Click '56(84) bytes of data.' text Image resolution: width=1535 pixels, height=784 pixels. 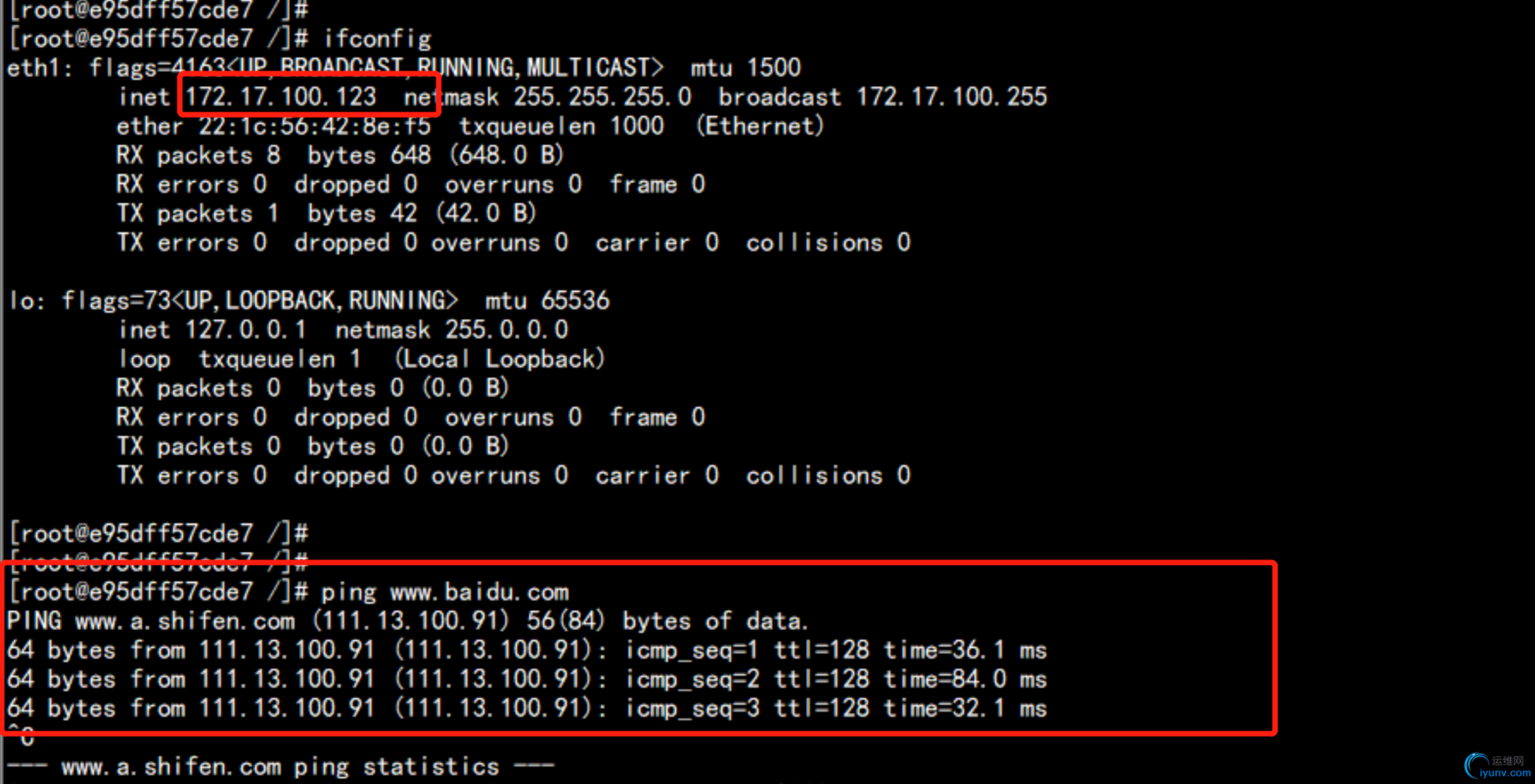(668, 621)
